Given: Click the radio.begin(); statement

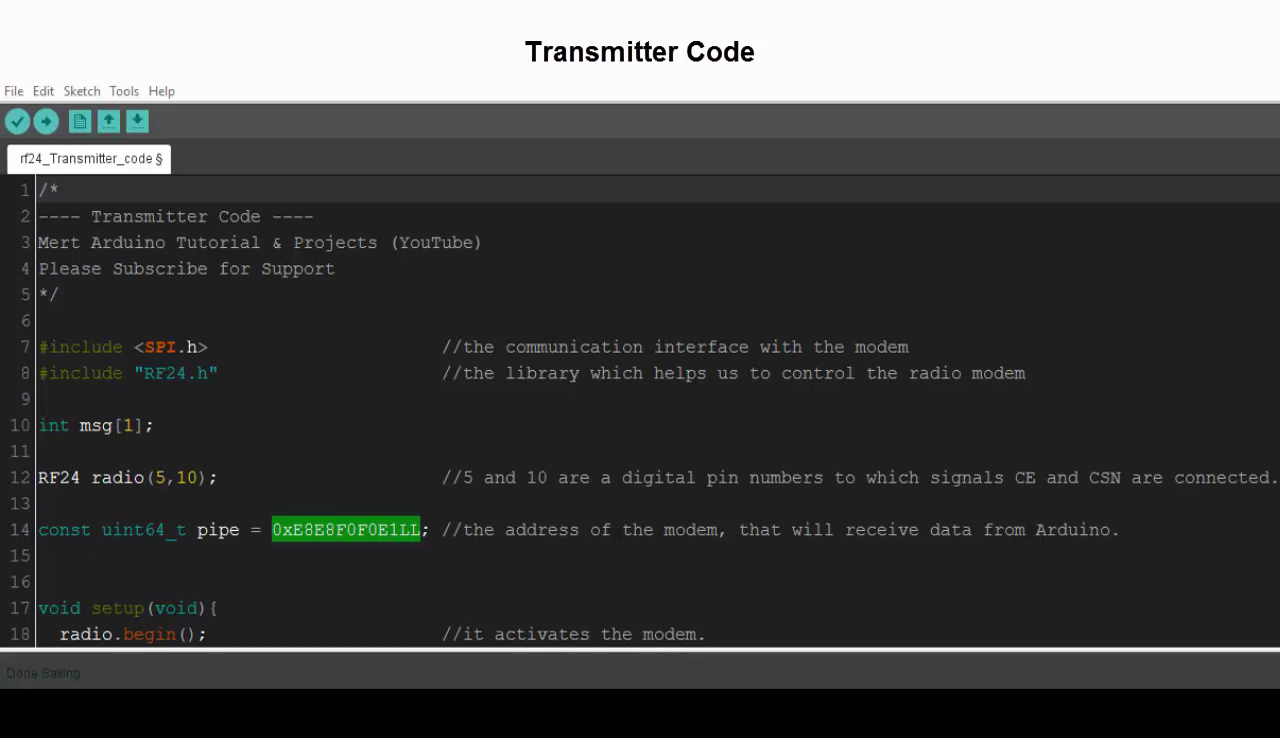Looking at the screenshot, I should pos(133,634).
